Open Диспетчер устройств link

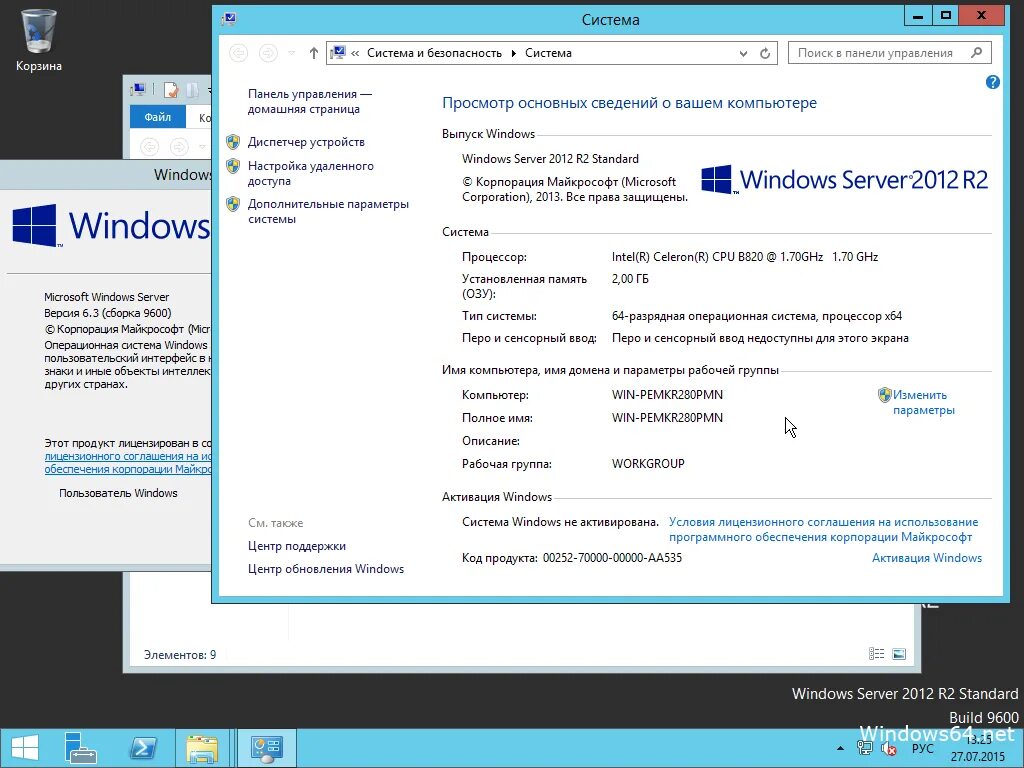(306, 142)
